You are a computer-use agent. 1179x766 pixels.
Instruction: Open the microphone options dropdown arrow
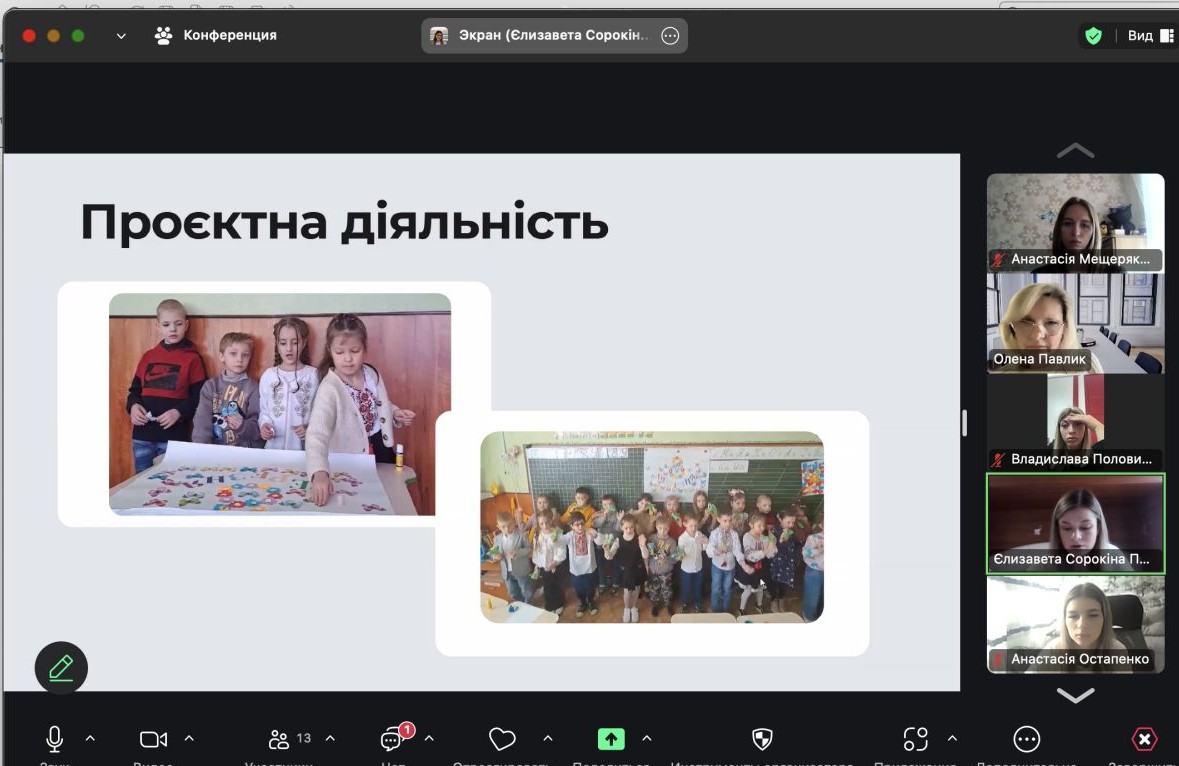(91, 739)
